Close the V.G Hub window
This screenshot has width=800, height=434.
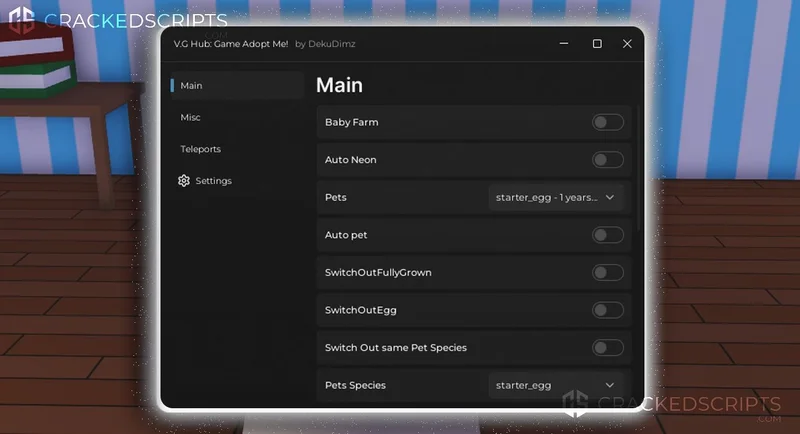[627, 44]
